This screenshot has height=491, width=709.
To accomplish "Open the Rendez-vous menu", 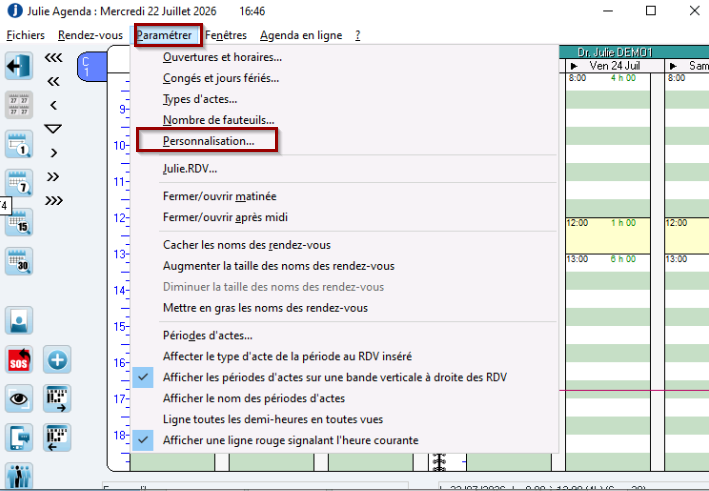I will pos(90,35).
